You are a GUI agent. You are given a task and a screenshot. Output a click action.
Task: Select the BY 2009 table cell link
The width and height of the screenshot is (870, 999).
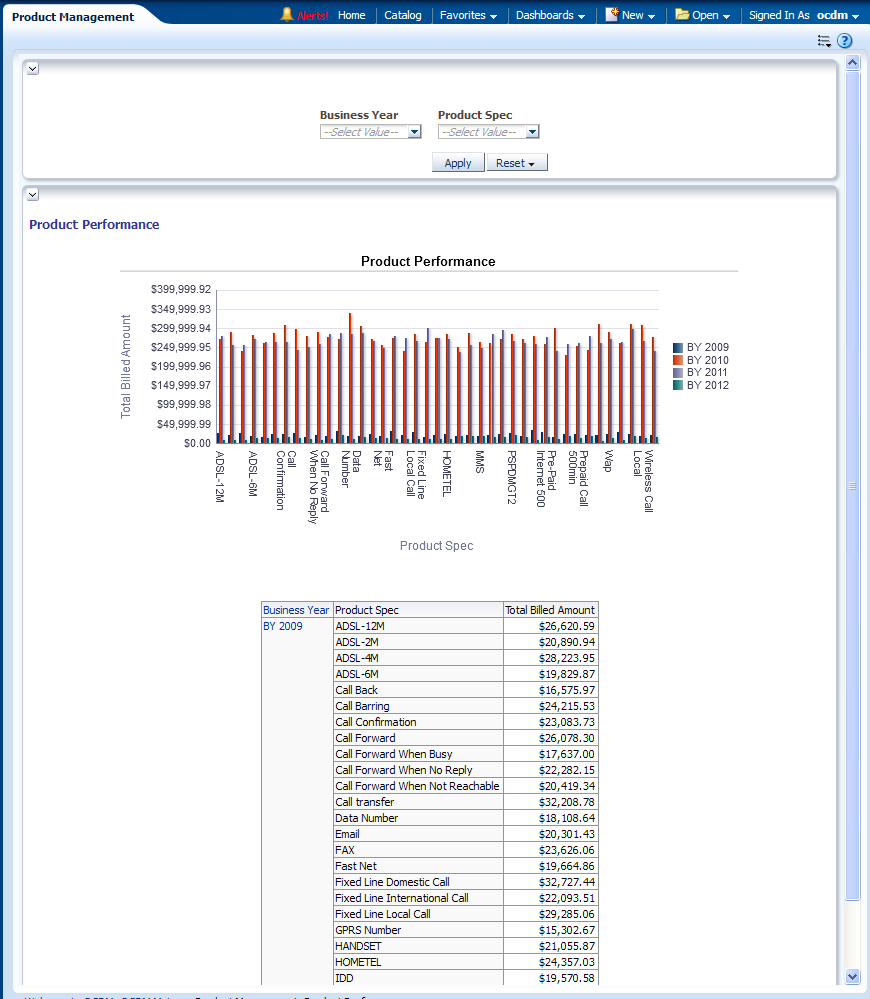tap(282, 626)
